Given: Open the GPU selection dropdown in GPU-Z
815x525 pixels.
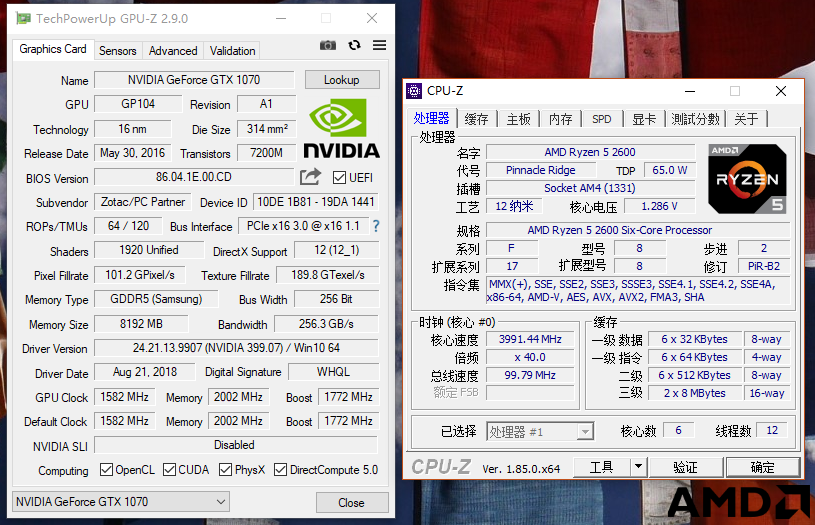Looking at the screenshot, I should point(121,502).
